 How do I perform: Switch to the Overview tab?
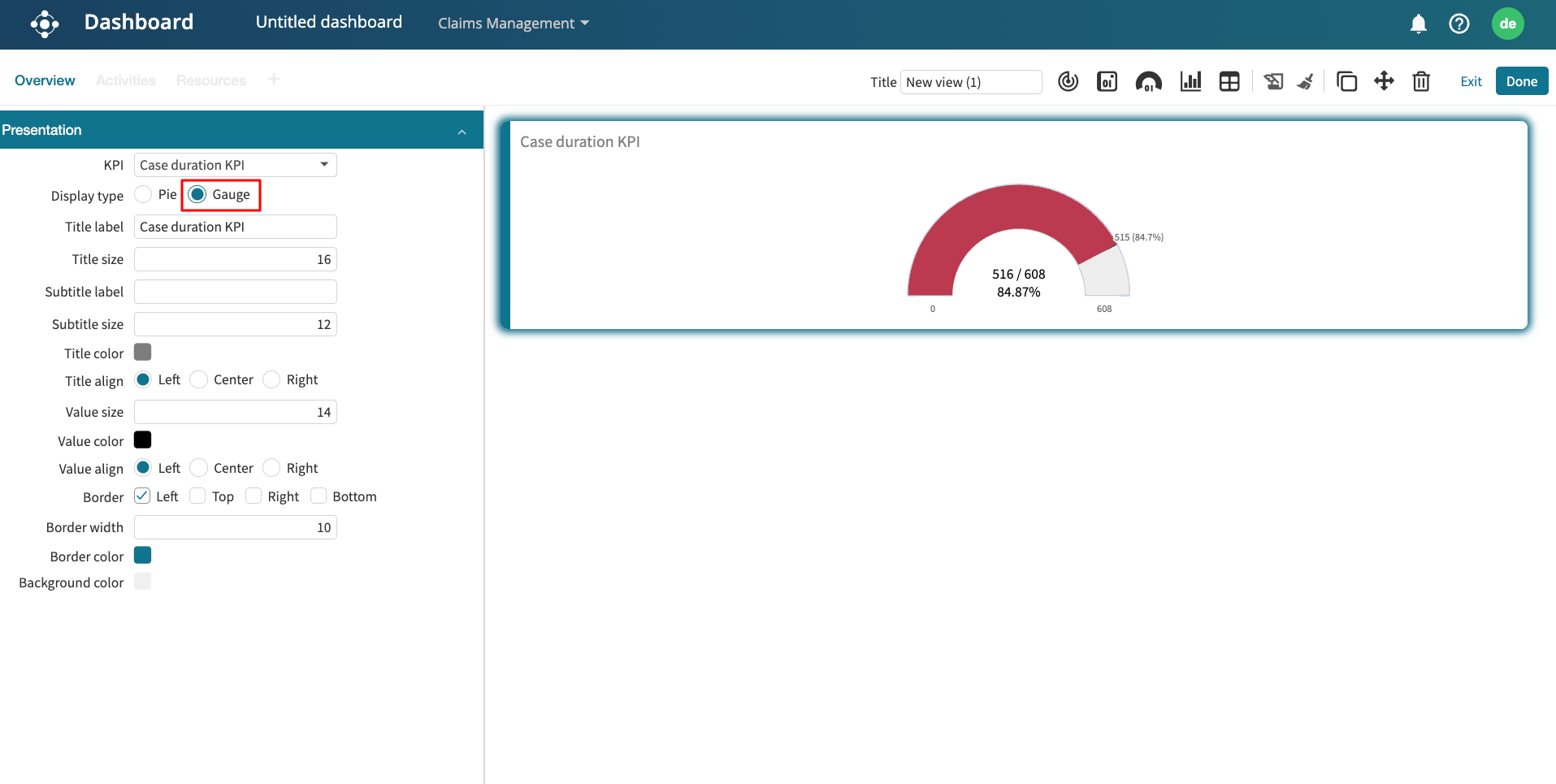[45, 80]
